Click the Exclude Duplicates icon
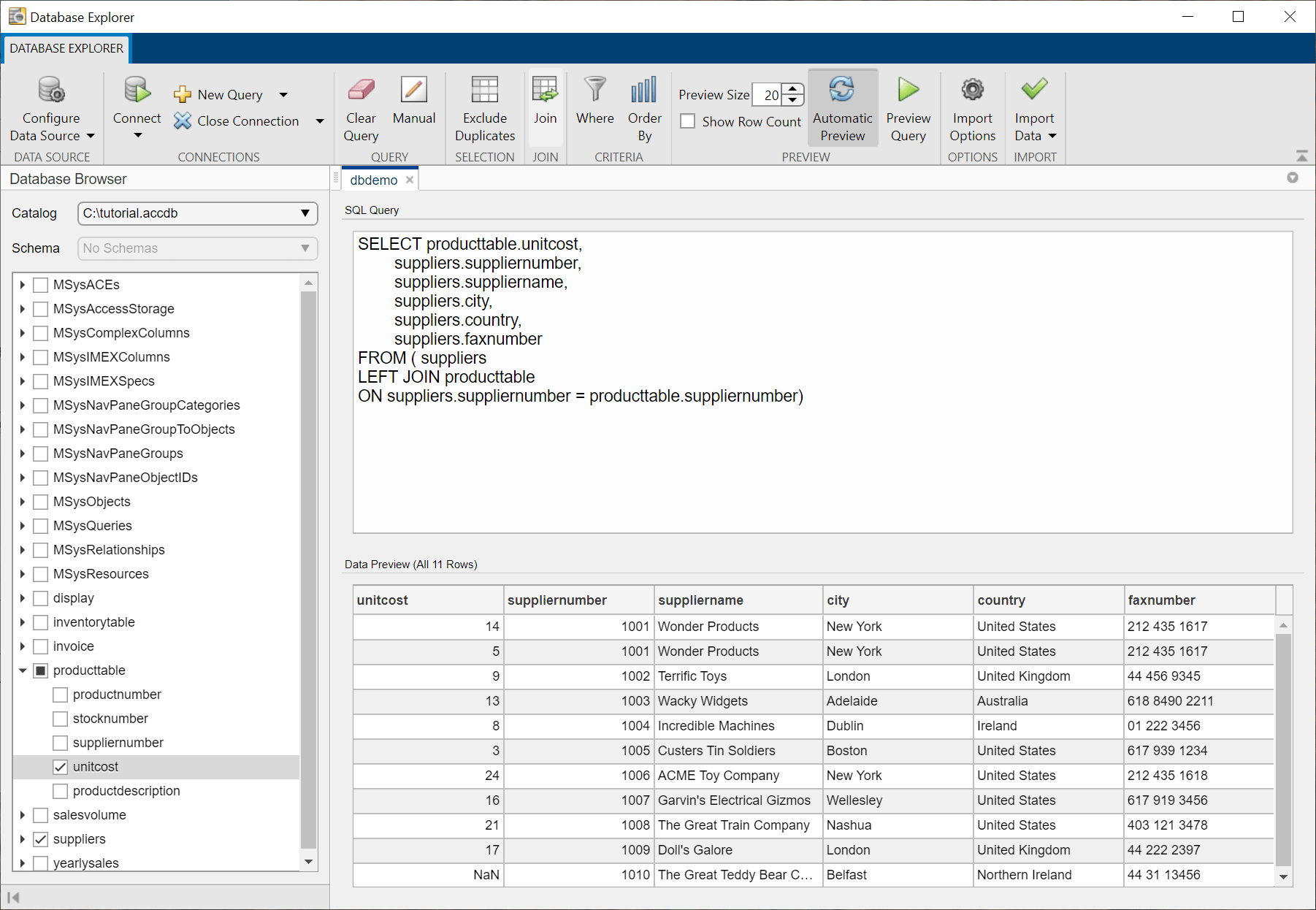Viewport: 1316px width, 910px height. (484, 91)
